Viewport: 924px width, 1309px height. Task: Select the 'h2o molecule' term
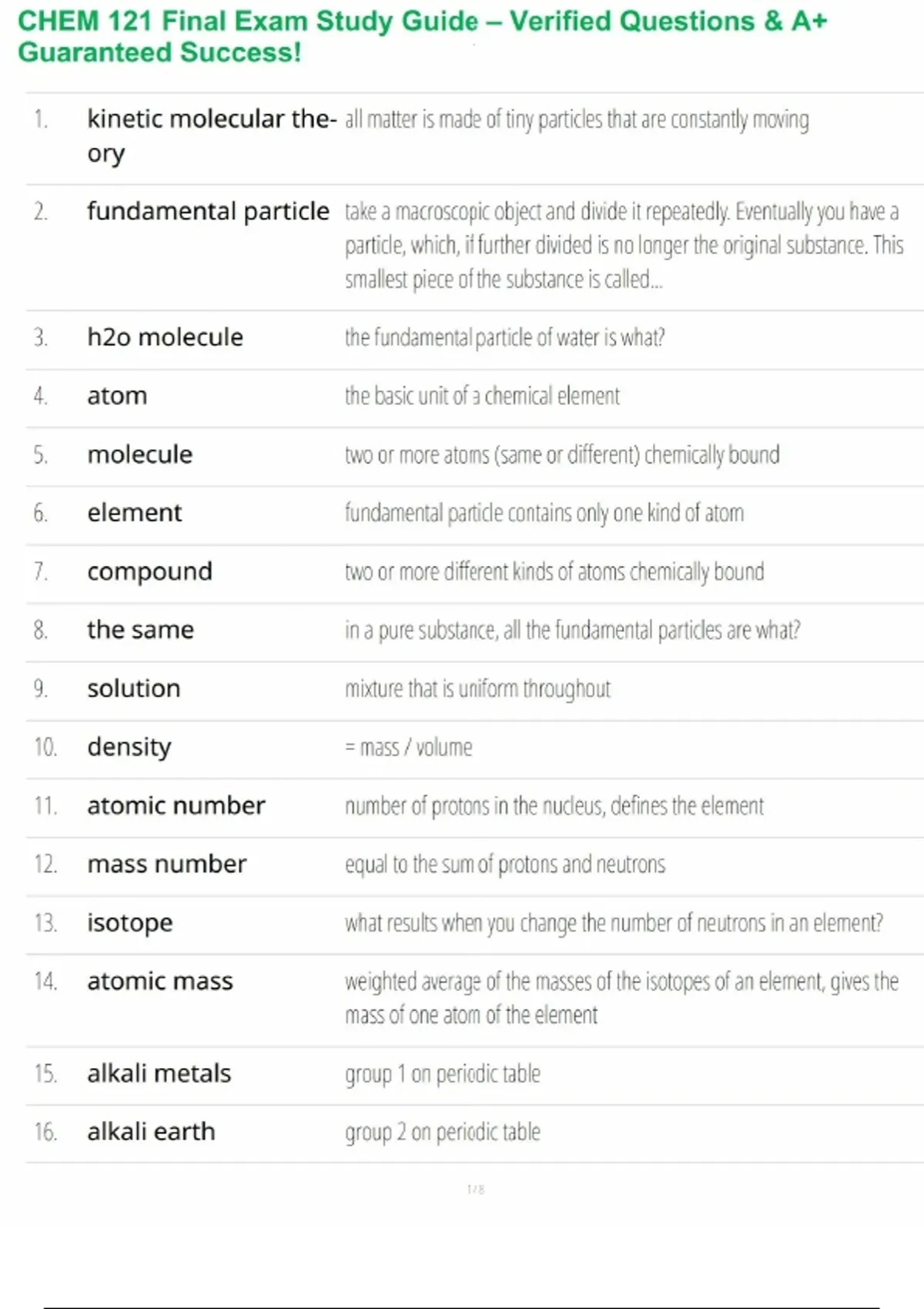165,337
